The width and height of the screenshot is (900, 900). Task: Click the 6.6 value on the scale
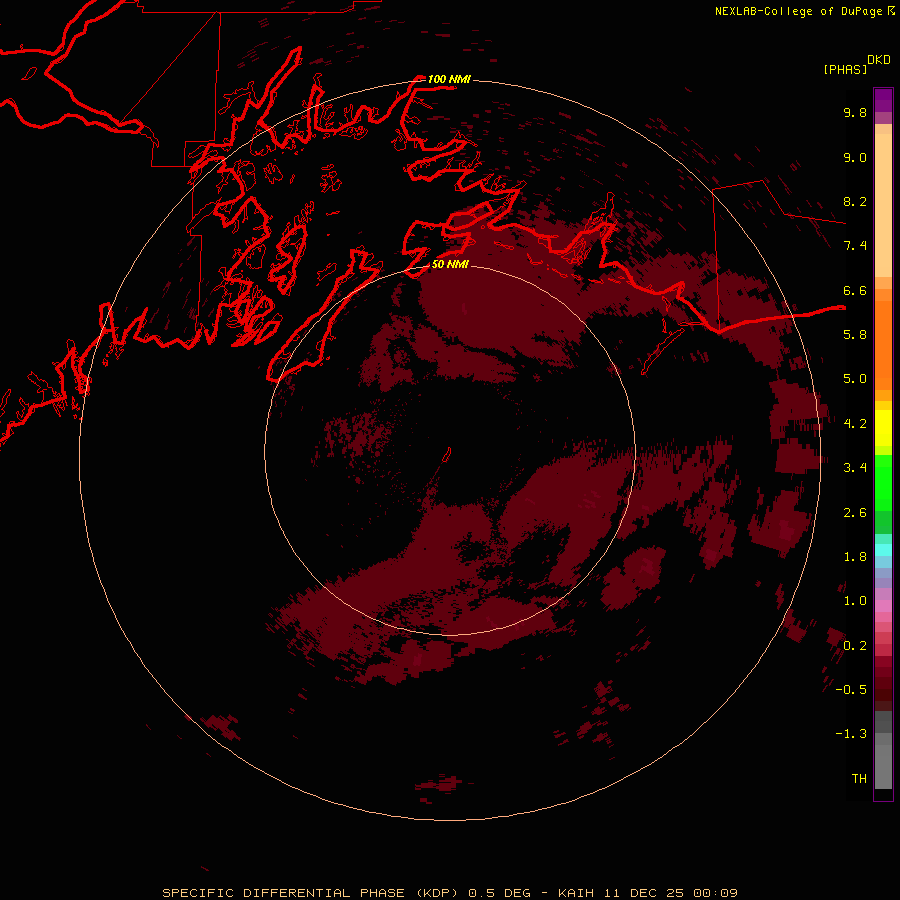(855, 290)
